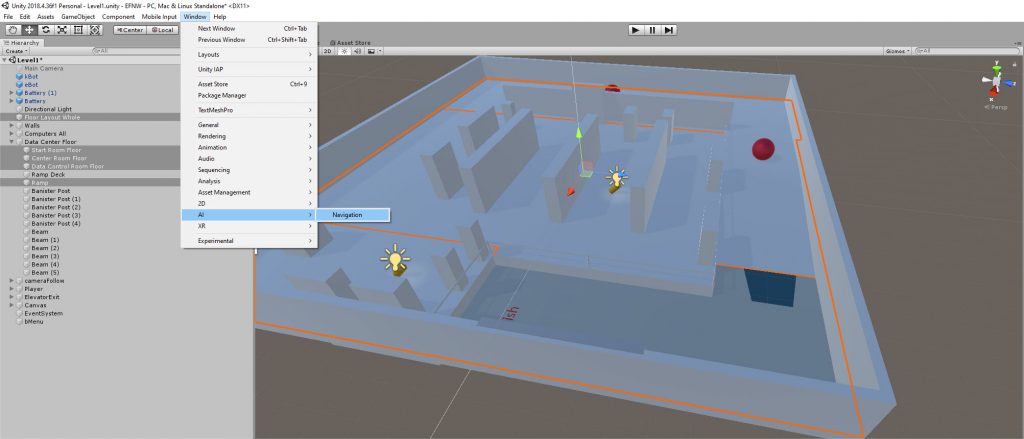The image size is (1024, 439).
Task: Toggle scene lighting sun icon
Action: (344, 50)
